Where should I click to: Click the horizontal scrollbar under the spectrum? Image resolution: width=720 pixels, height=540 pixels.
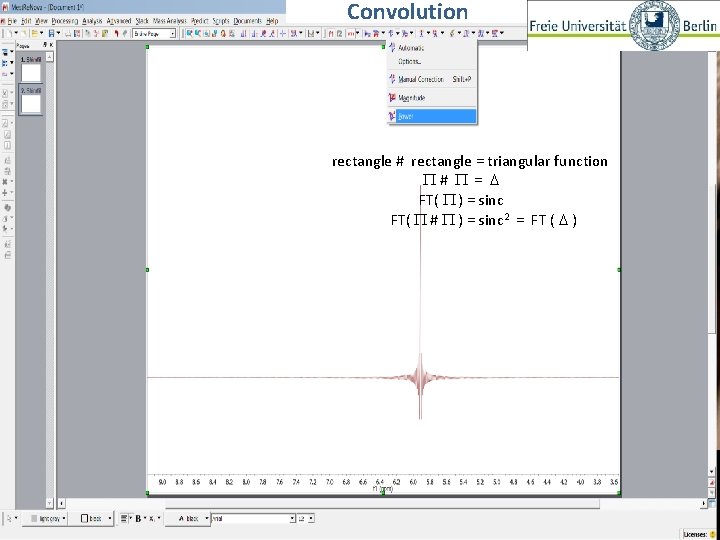point(382,504)
